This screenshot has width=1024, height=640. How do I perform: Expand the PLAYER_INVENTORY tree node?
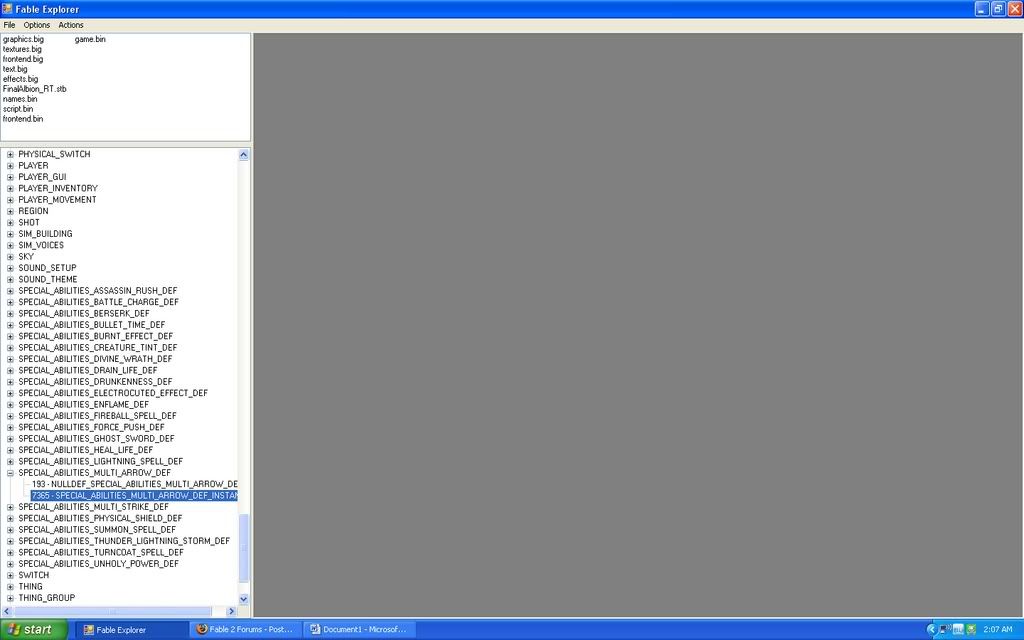tap(10, 189)
